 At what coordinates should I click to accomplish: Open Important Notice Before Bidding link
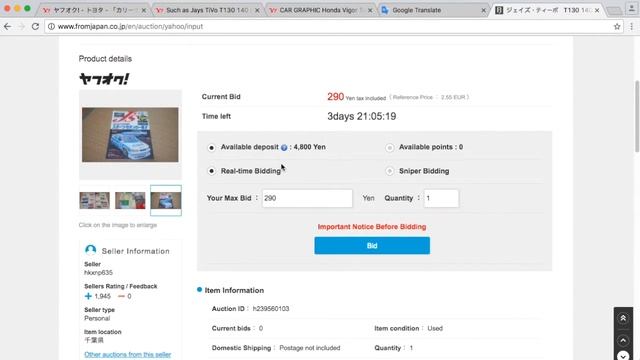[372, 227]
